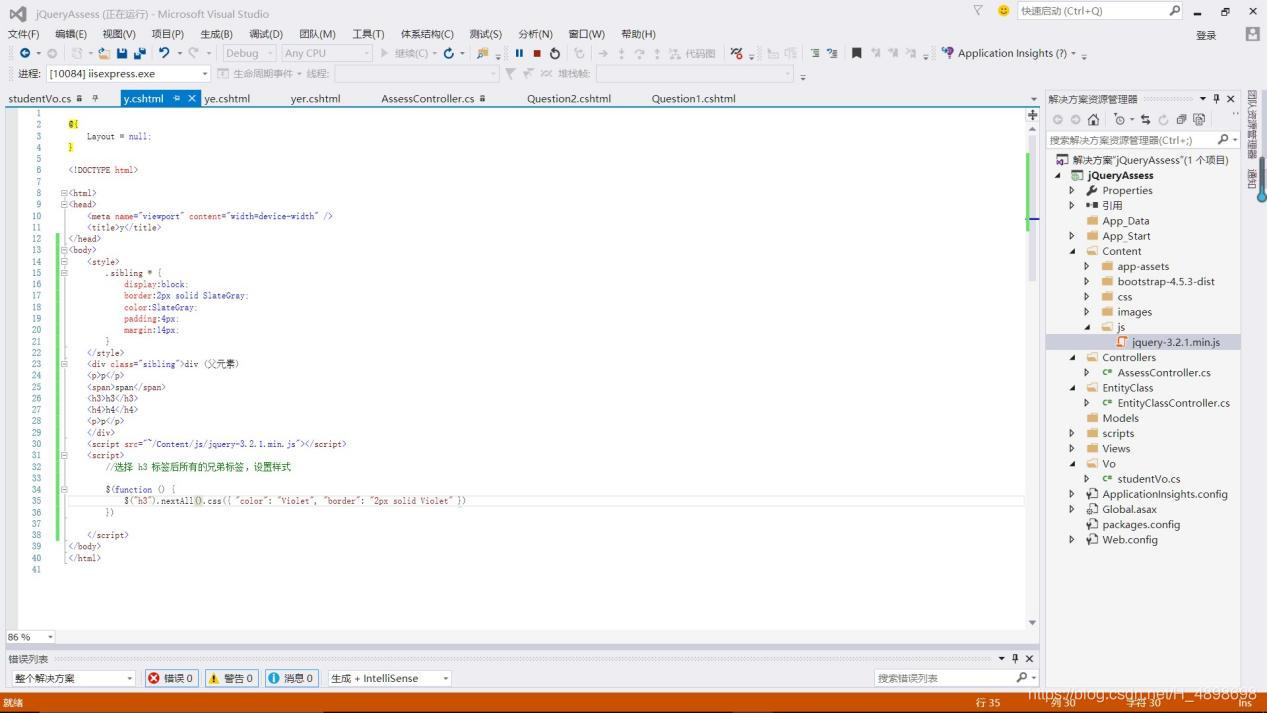Open the 文件(F) menu
Viewport: 1267px width, 713px height.
pos(23,34)
